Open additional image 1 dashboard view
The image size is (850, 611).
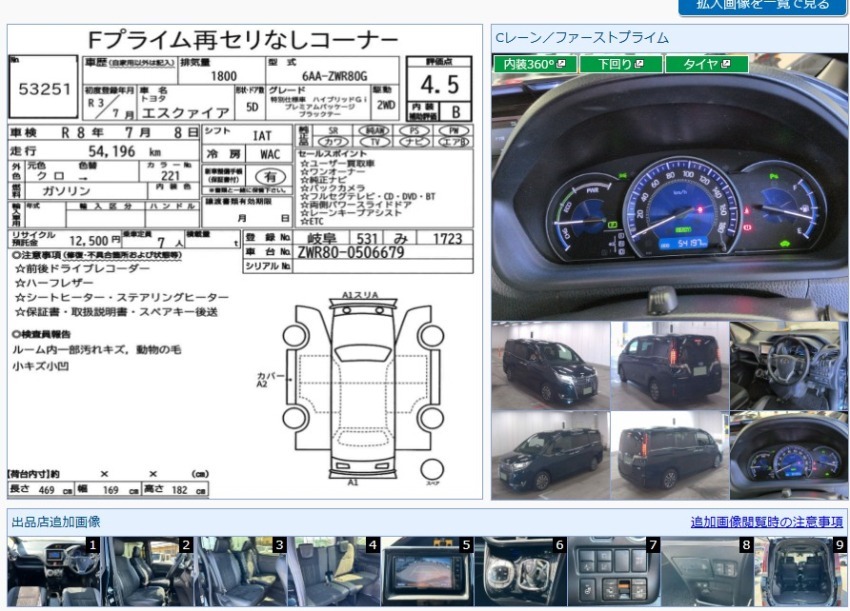54,571
